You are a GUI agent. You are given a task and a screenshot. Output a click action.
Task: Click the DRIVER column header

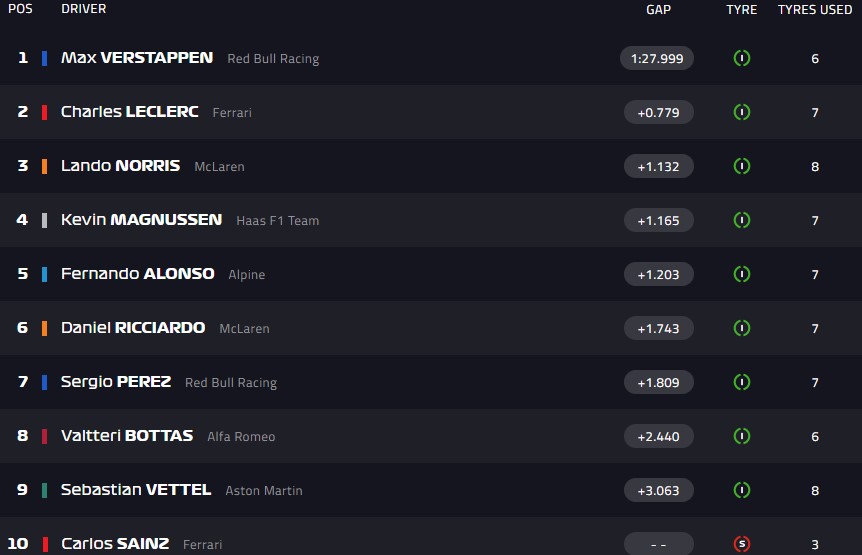pos(84,9)
